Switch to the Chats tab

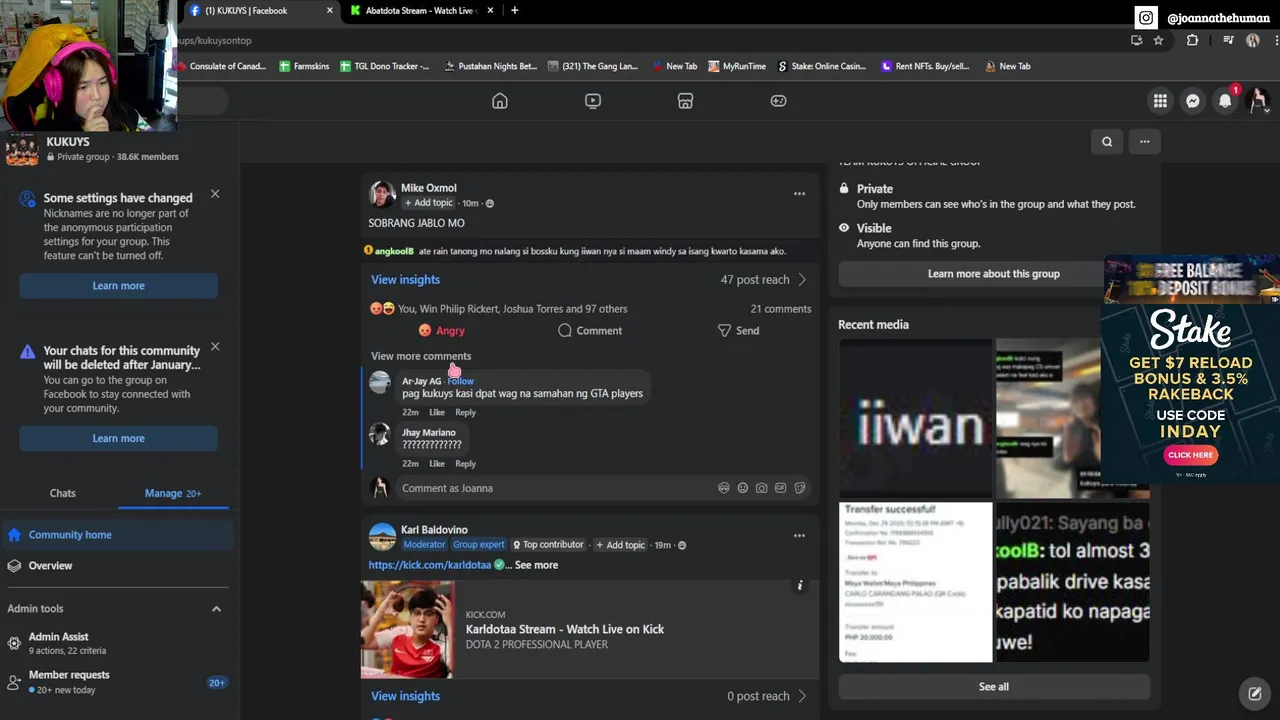point(63,493)
